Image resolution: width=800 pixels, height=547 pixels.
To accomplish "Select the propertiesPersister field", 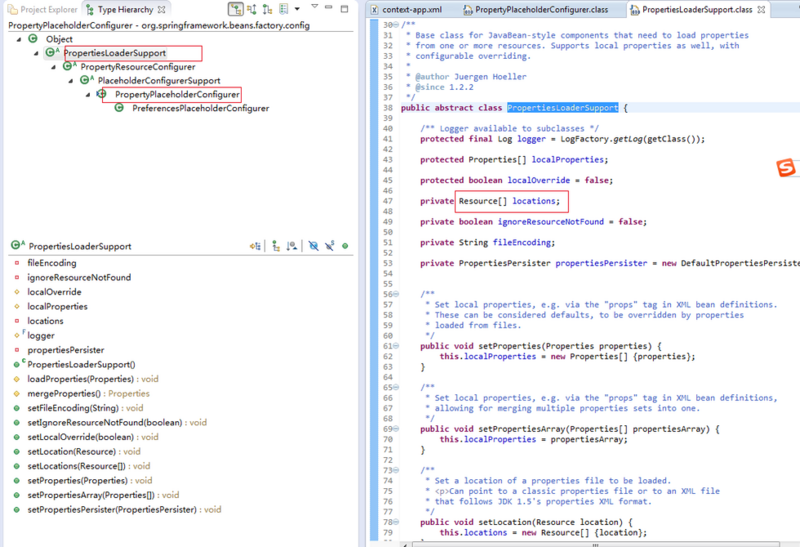I will (x=66, y=350).
